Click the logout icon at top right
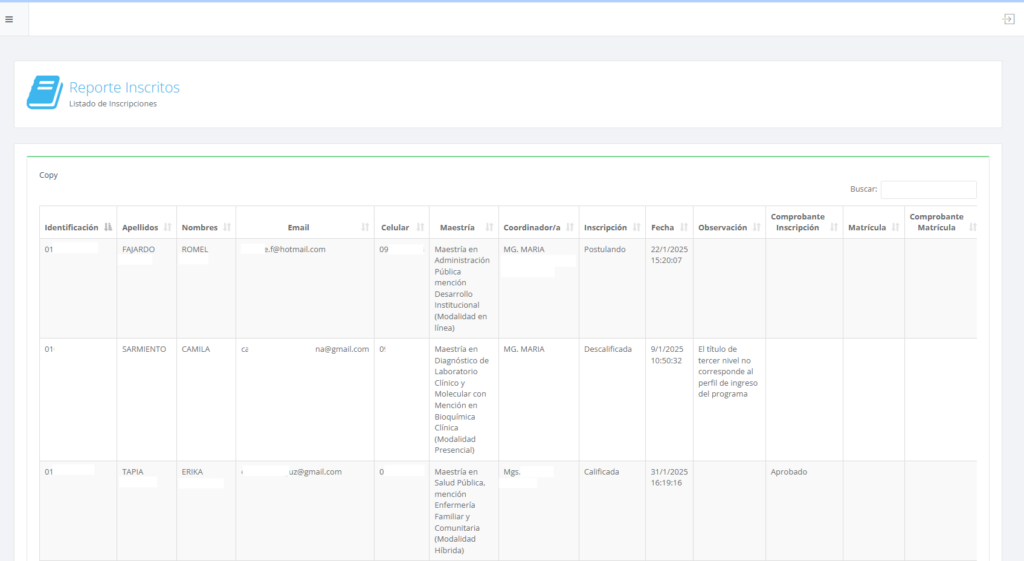 coord(1009,19)
